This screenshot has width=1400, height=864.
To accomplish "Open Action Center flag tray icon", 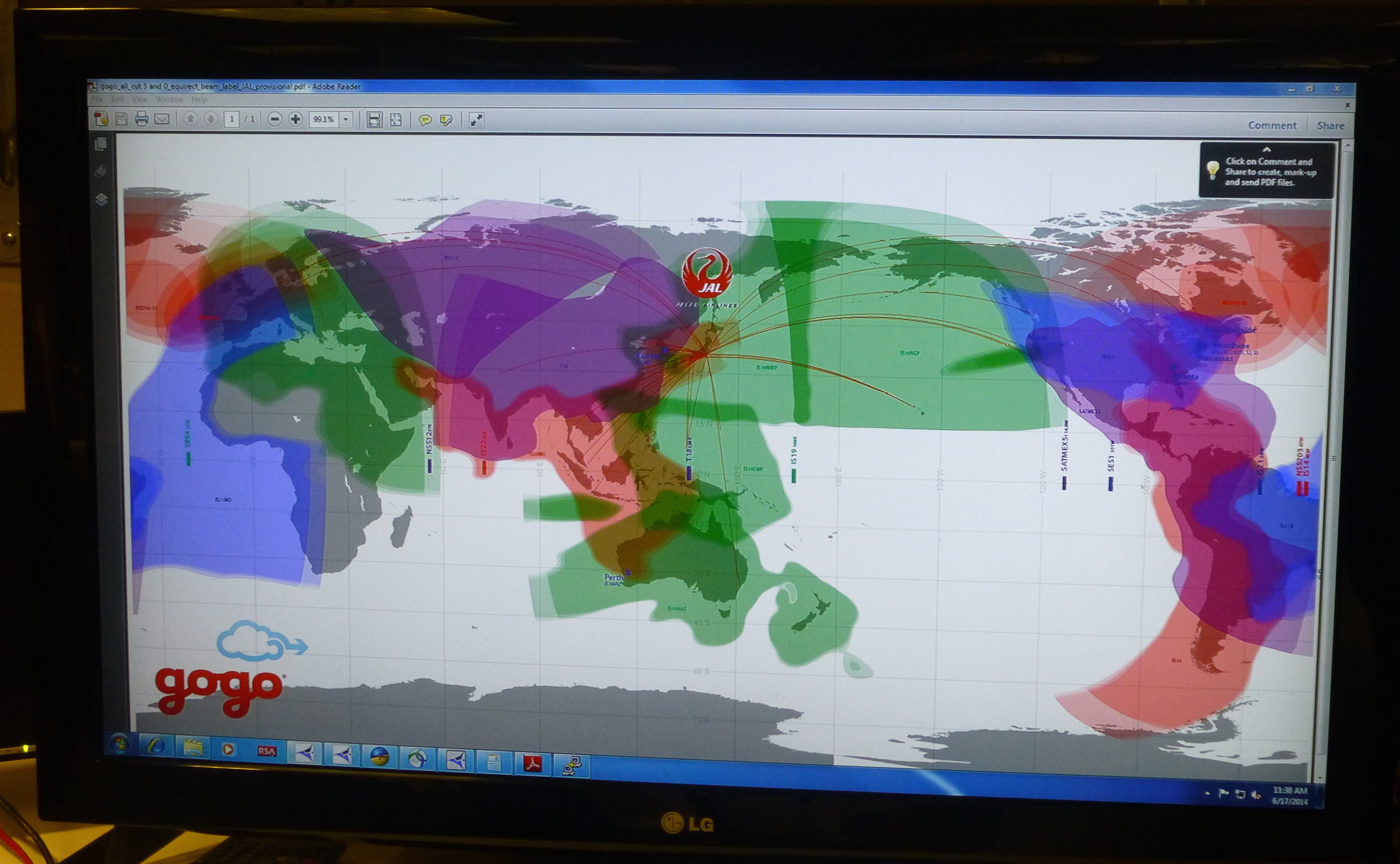I will point(1223,793).
